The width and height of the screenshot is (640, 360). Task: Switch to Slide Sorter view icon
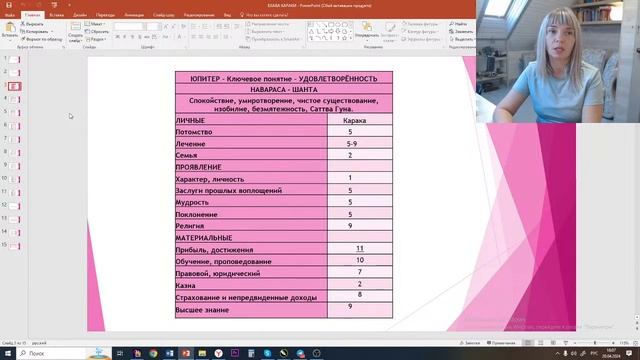[x=540, y=343]
